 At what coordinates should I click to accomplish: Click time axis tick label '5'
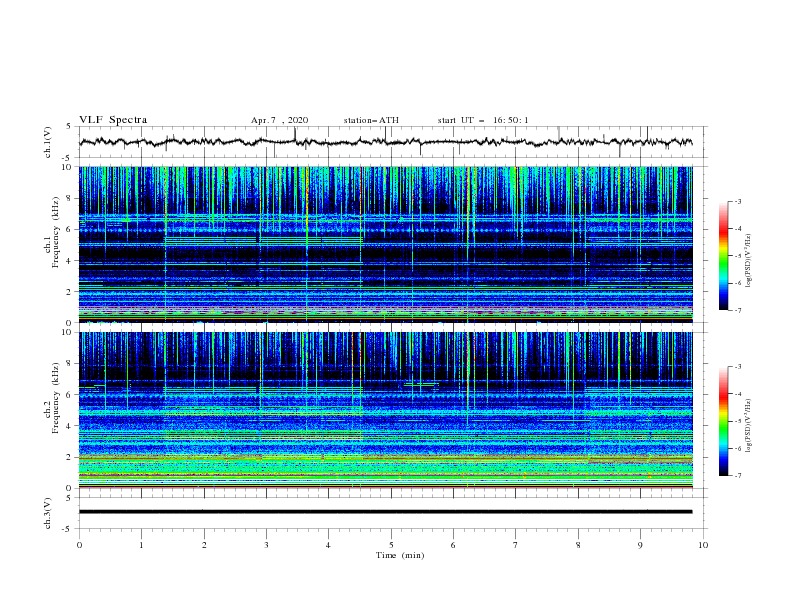point(391,545)
